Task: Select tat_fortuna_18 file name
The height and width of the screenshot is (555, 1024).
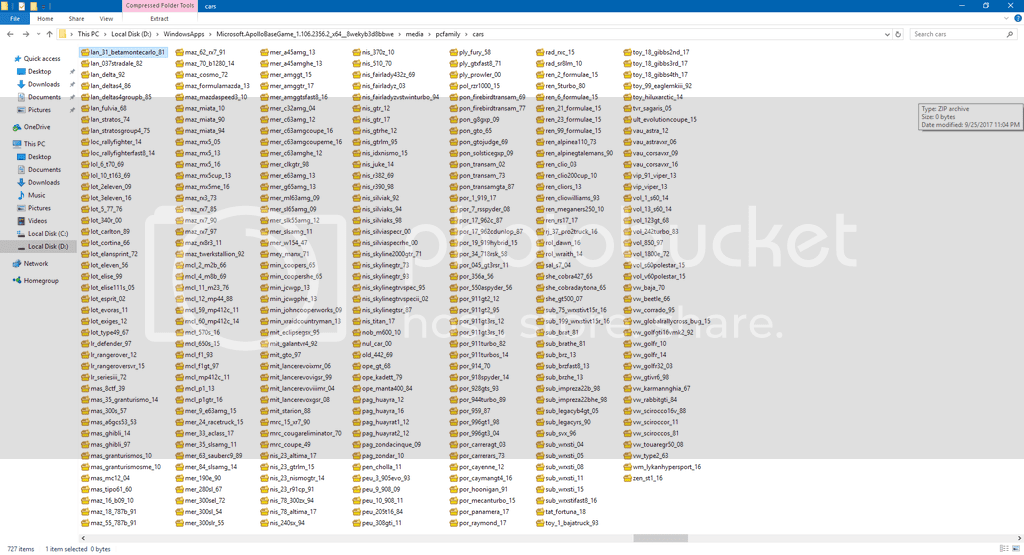Action: (x=566, y=512)
